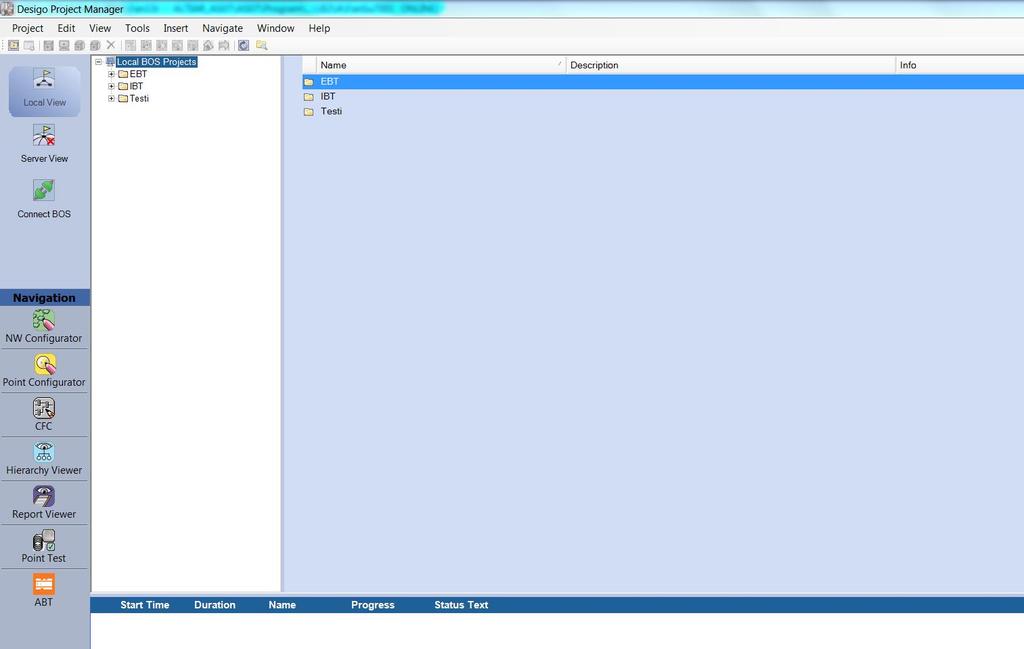The width and height of the screenshot is (1024, 649).
Task: Open the View menu
Action: click(100, 28)
